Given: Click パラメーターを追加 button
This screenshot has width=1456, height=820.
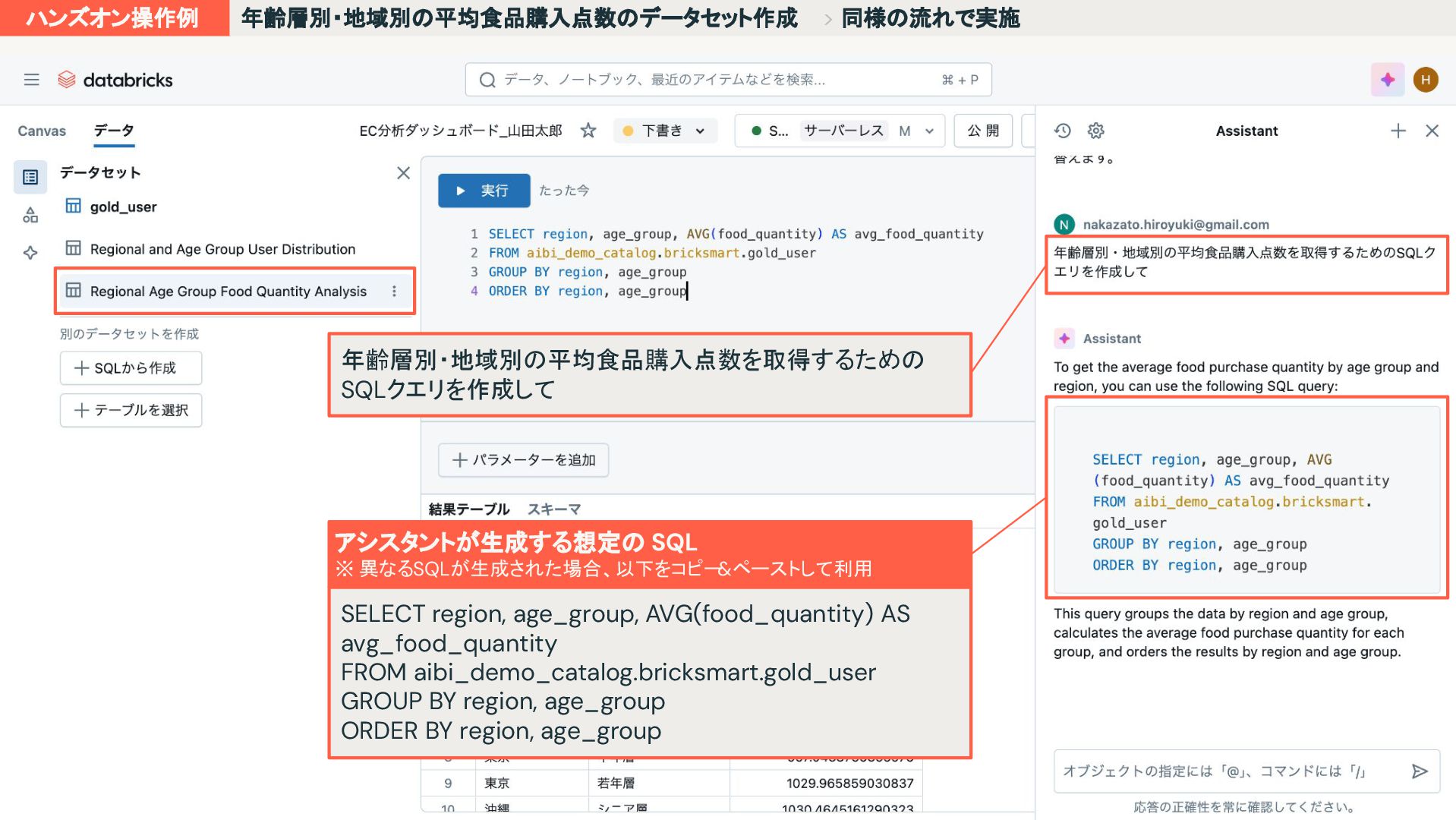Looking at the screenshot, I should point(523,460).
